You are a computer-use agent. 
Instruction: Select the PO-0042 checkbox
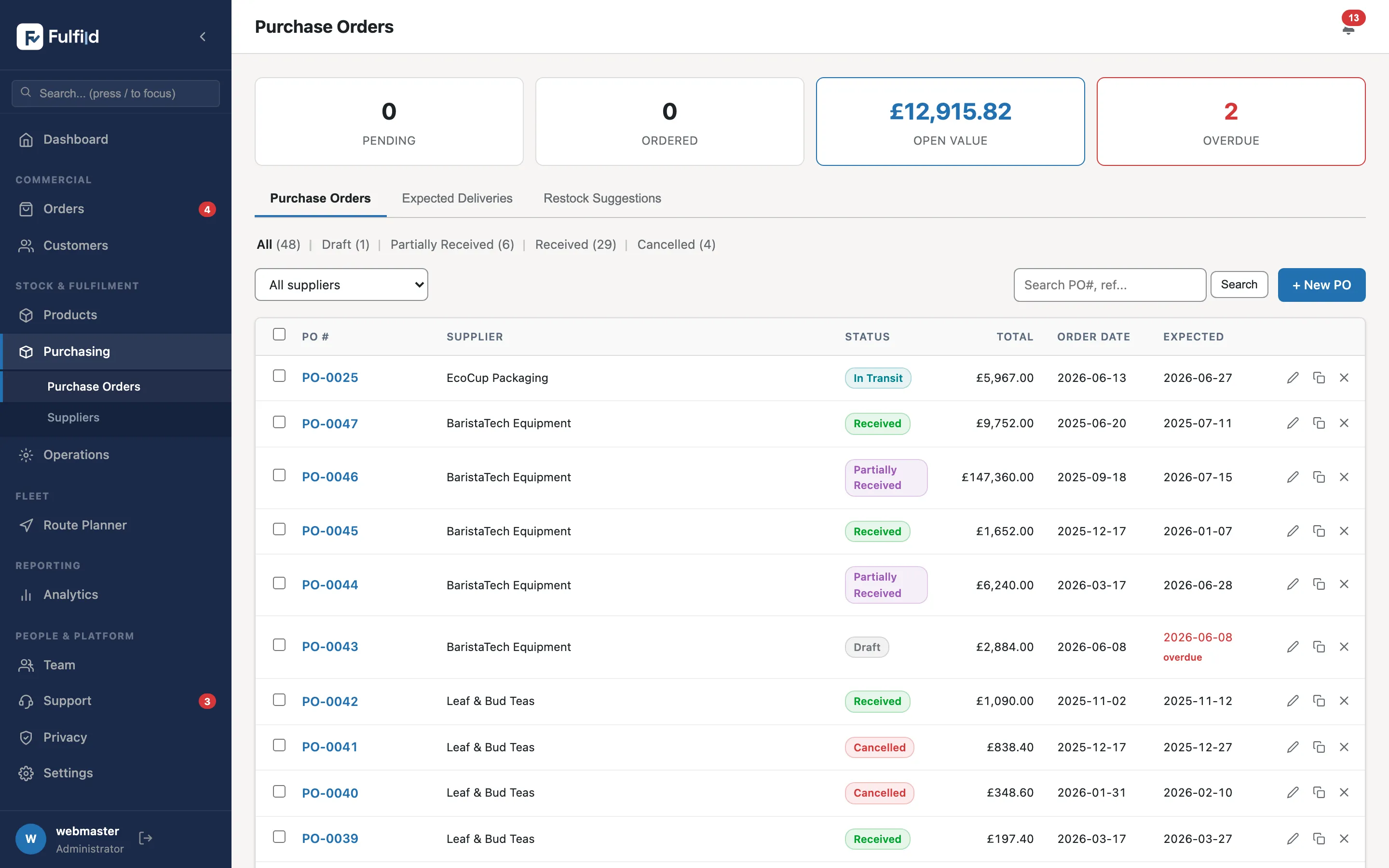point(279,700)
